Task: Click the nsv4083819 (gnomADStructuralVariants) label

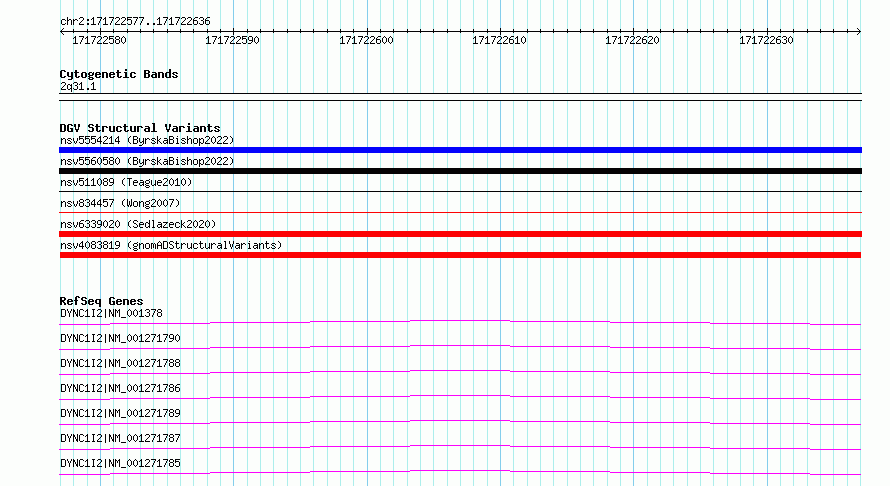Action: tap(171, 245)
